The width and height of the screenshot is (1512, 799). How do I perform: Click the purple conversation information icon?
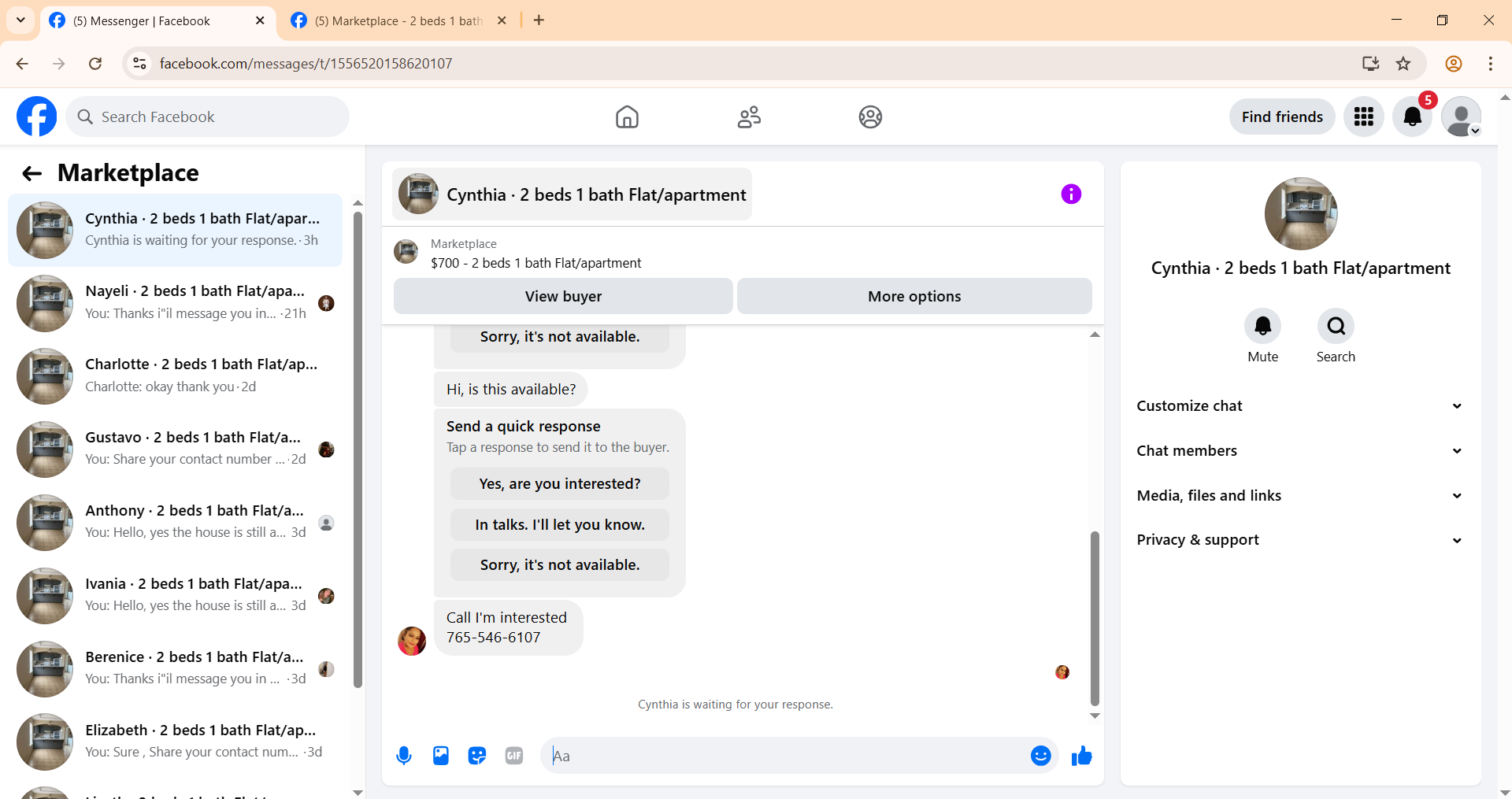click(1071, 194)
